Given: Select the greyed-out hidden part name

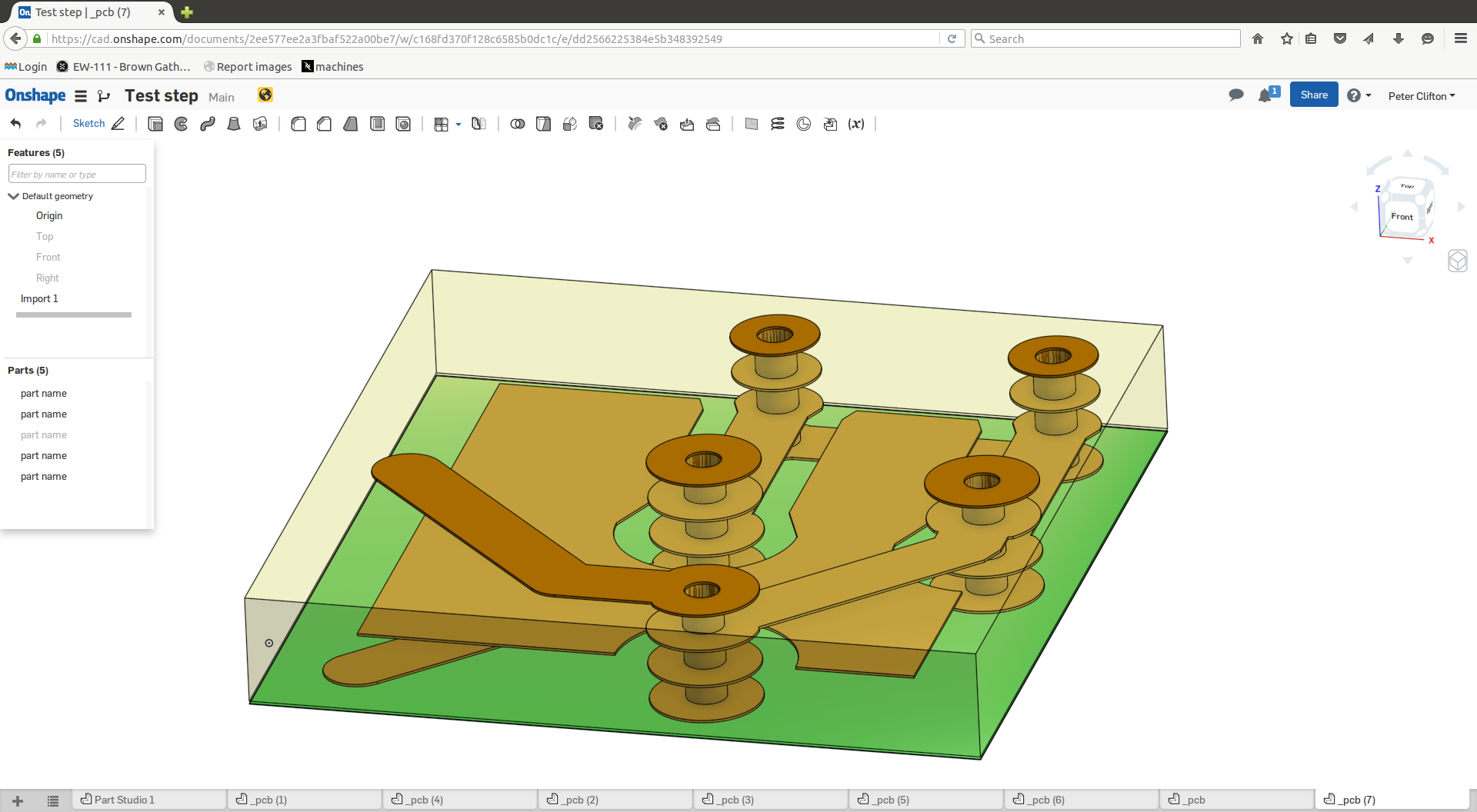Looking at the screenshot, I should point(44,435).
